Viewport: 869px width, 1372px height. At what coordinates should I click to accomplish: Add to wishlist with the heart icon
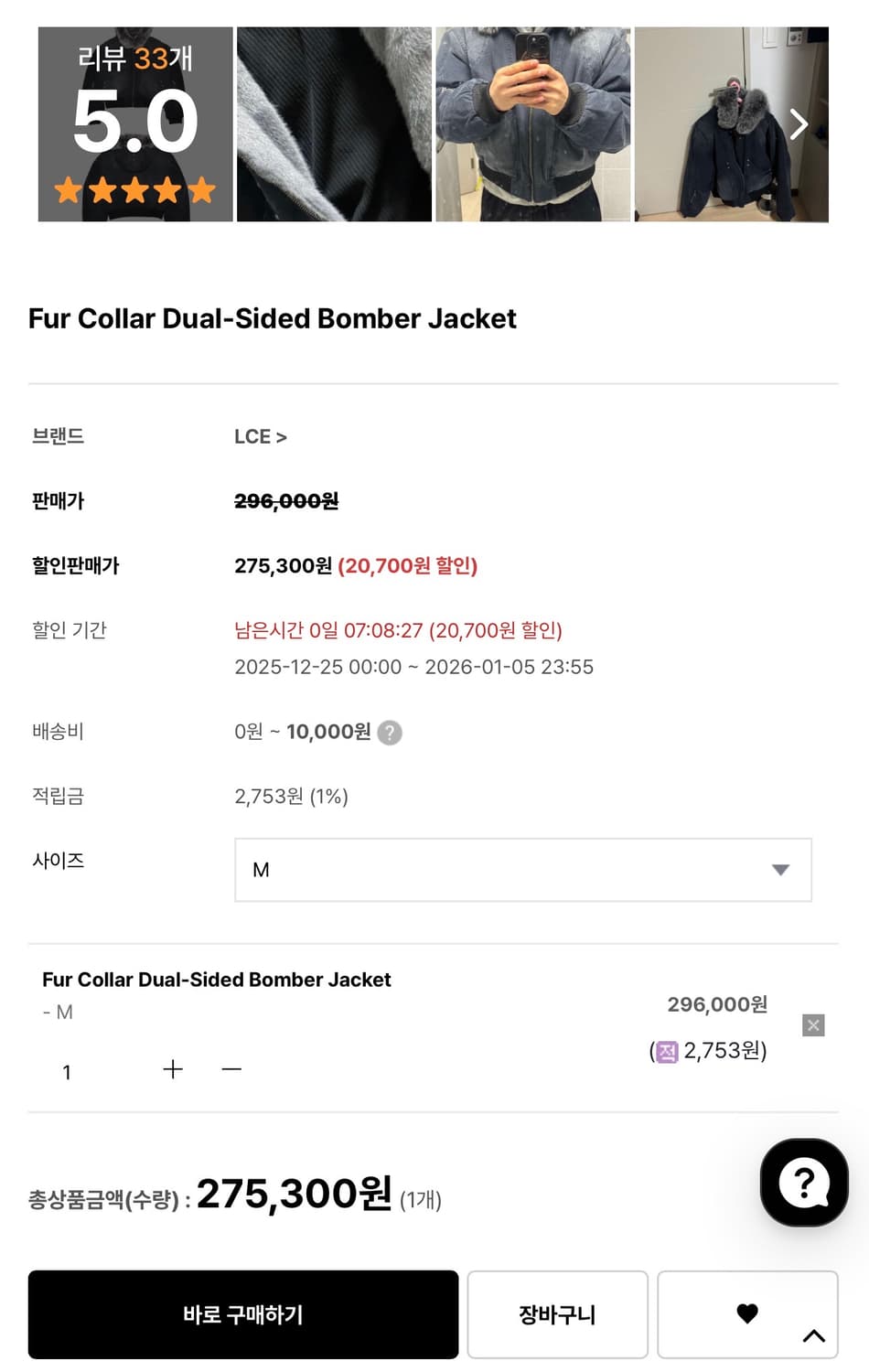747,1313
